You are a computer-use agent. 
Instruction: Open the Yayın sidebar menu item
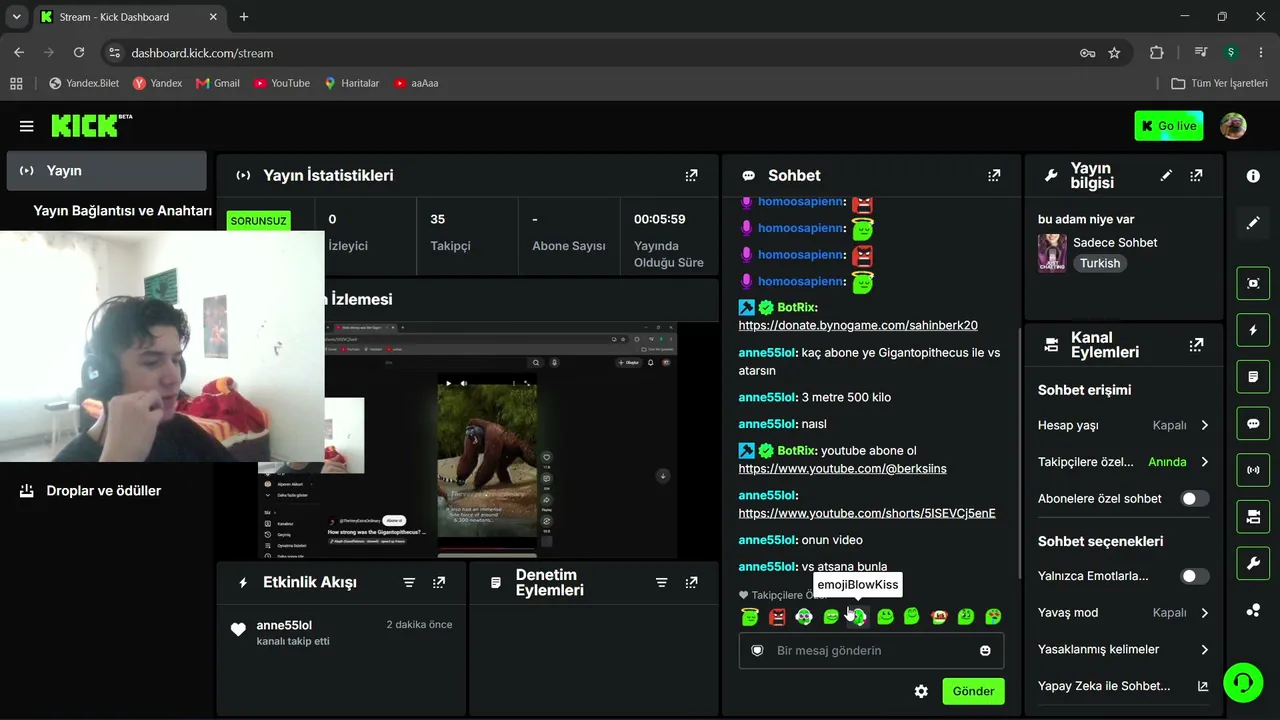[107, 171]
